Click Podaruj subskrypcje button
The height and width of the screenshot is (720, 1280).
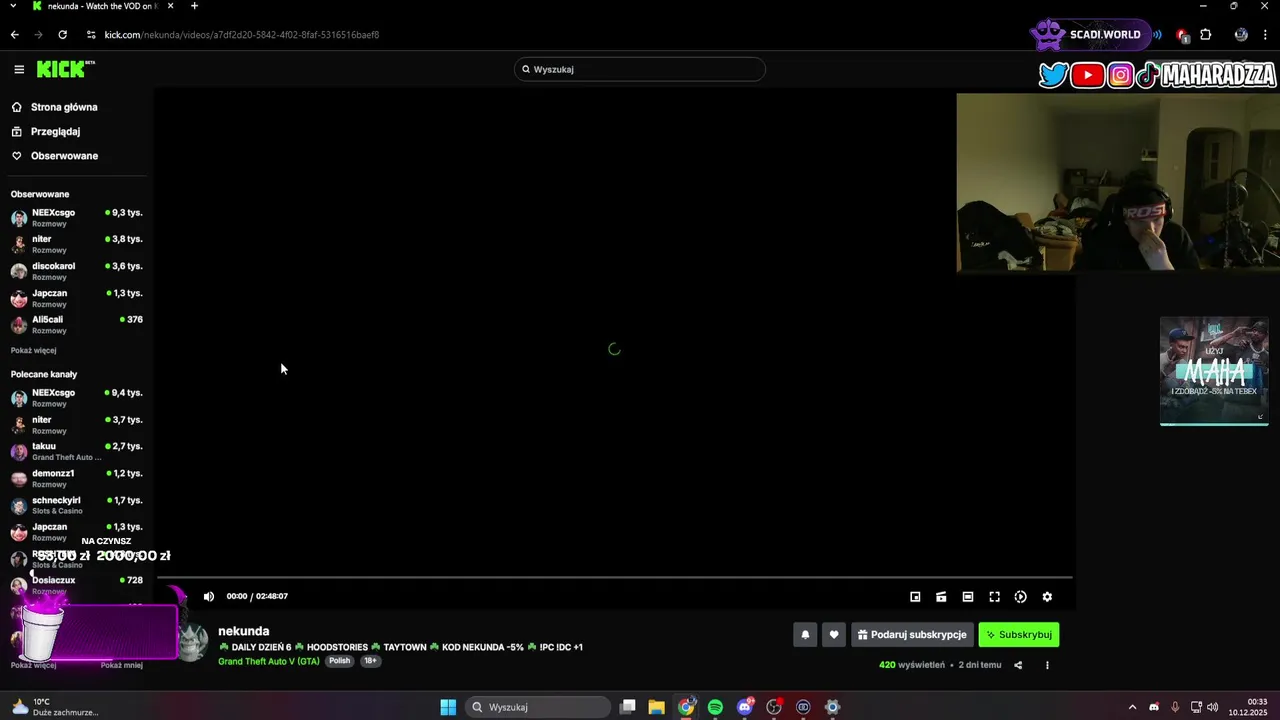912,635
